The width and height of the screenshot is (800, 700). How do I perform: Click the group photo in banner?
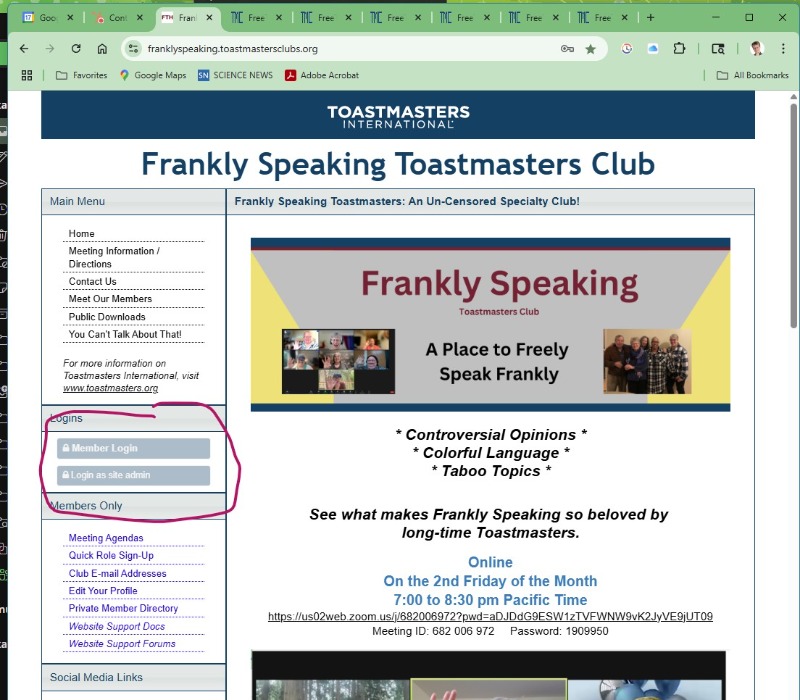(x=647, y=361)
